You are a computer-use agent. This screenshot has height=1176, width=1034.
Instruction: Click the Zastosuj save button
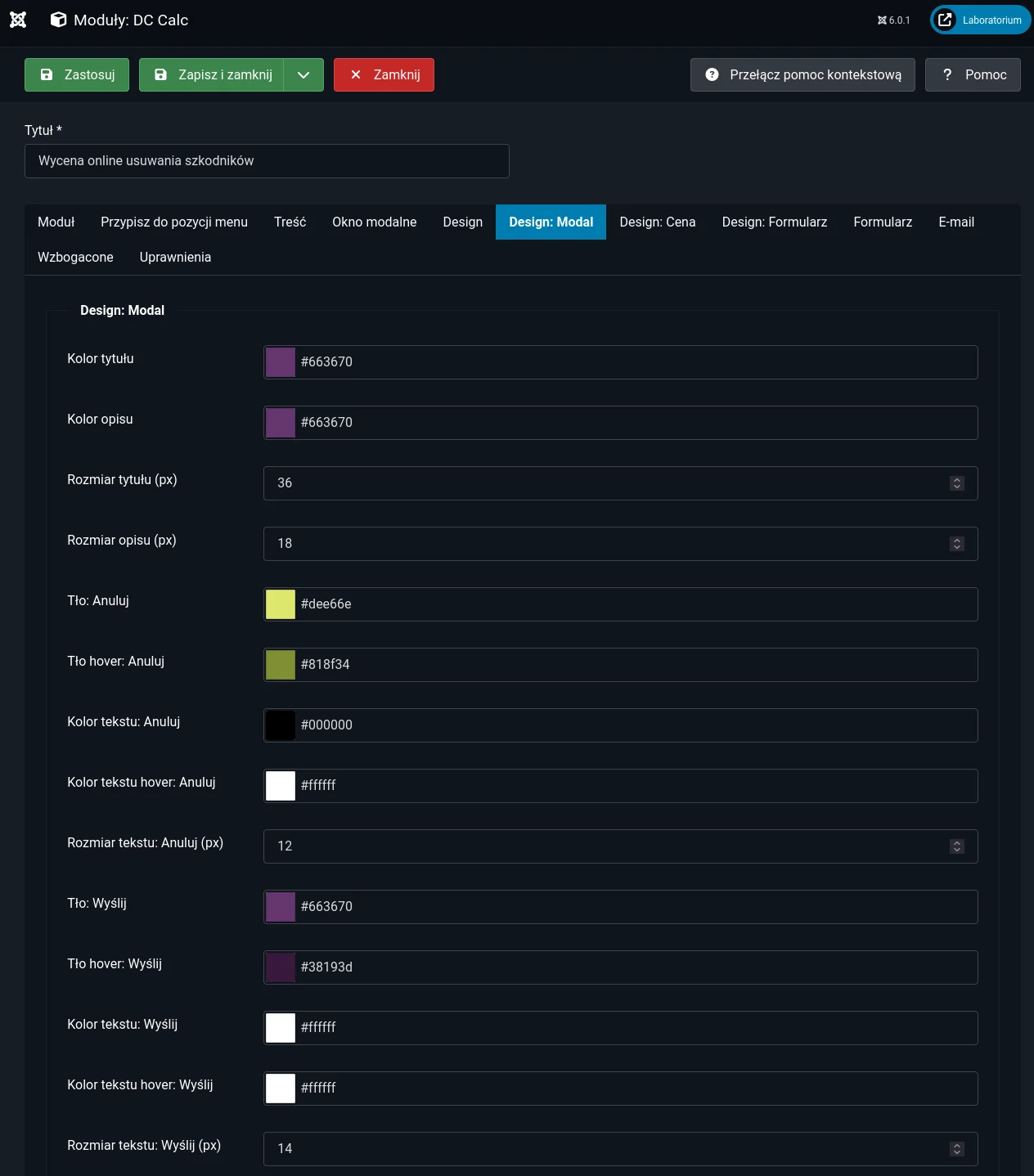(77, 74)
